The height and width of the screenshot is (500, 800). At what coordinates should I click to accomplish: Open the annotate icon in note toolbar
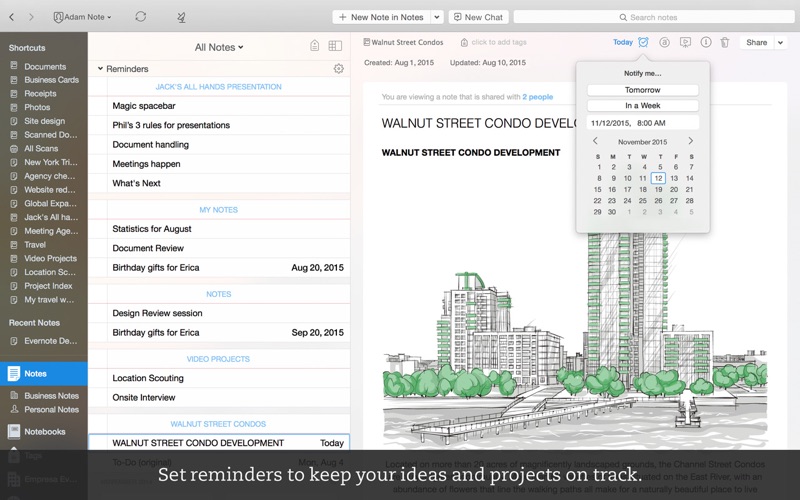click(664, 43)
